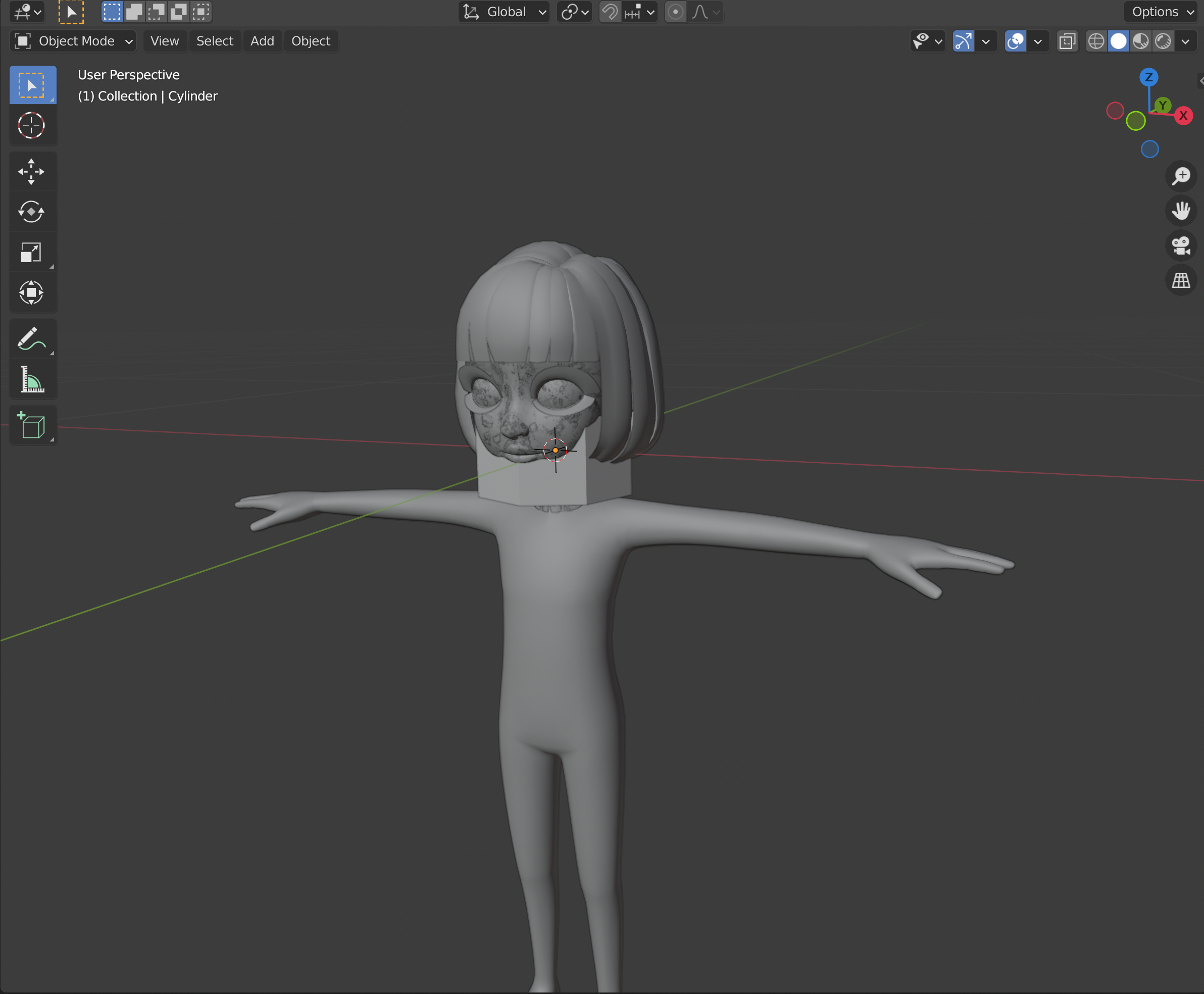Switch to Wireframe shading
Screen dimensions: 1204x994
tap(1096, 41)
